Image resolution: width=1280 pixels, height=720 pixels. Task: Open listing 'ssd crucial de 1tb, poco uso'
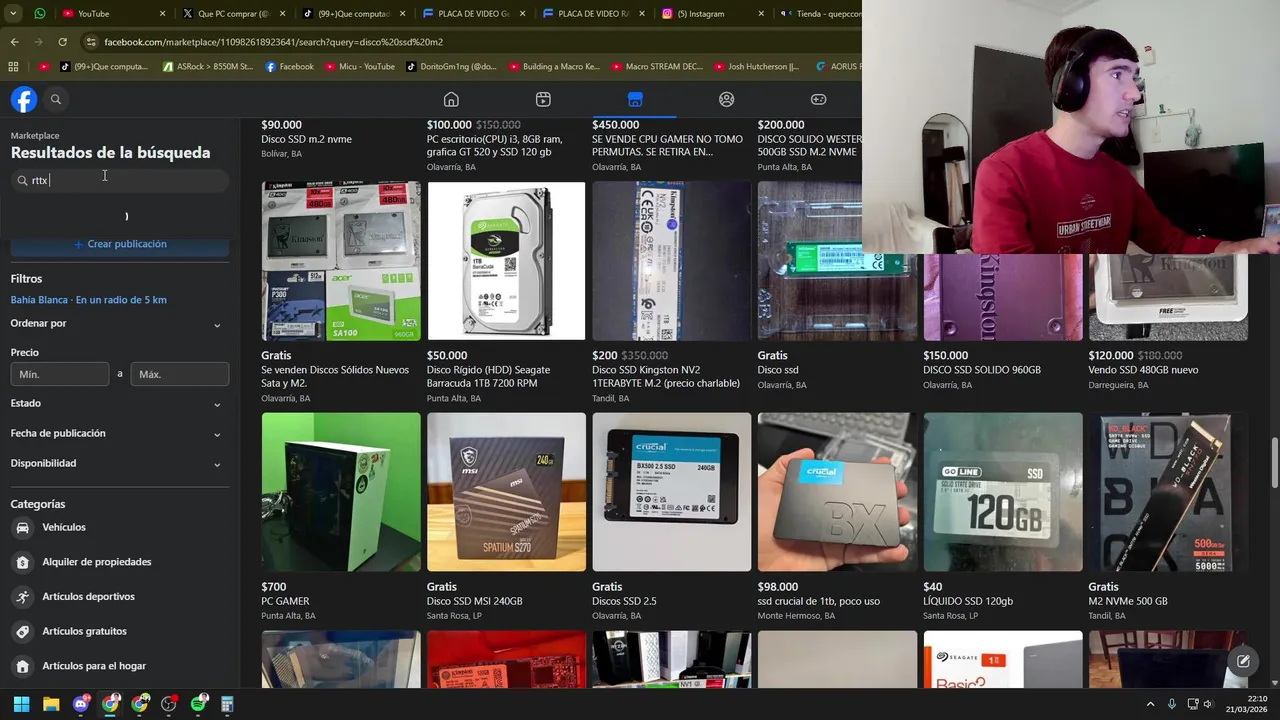coord(819,601)
